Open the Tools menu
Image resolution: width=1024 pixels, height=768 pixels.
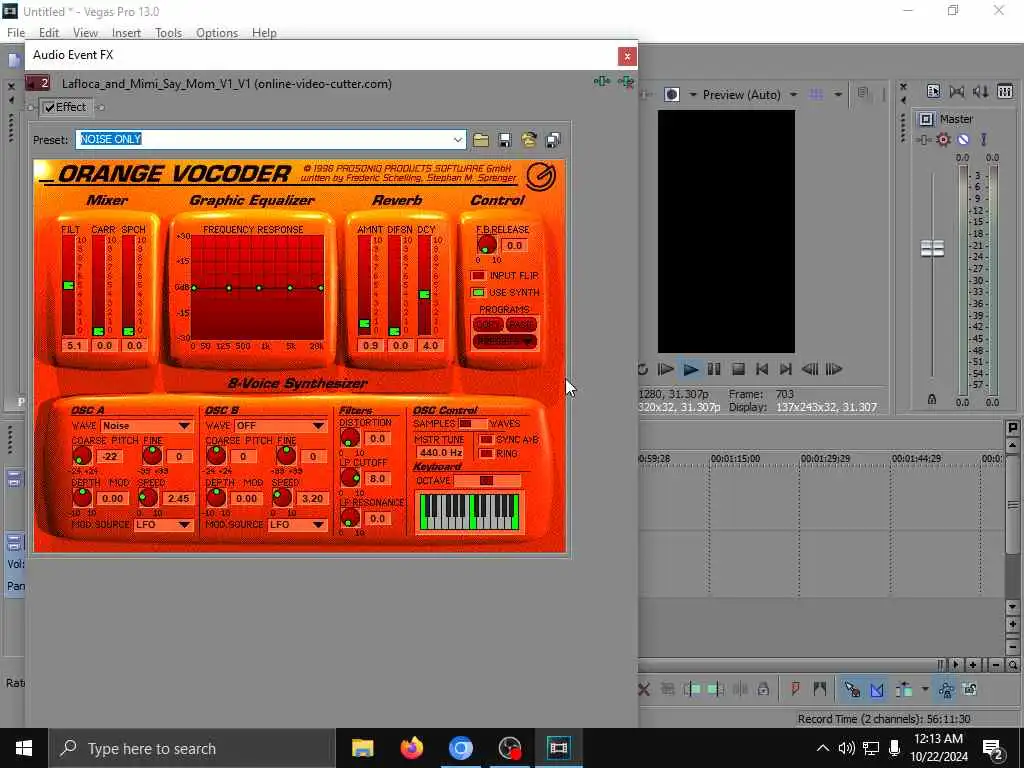pyautogui.click(x=168, y=33)
